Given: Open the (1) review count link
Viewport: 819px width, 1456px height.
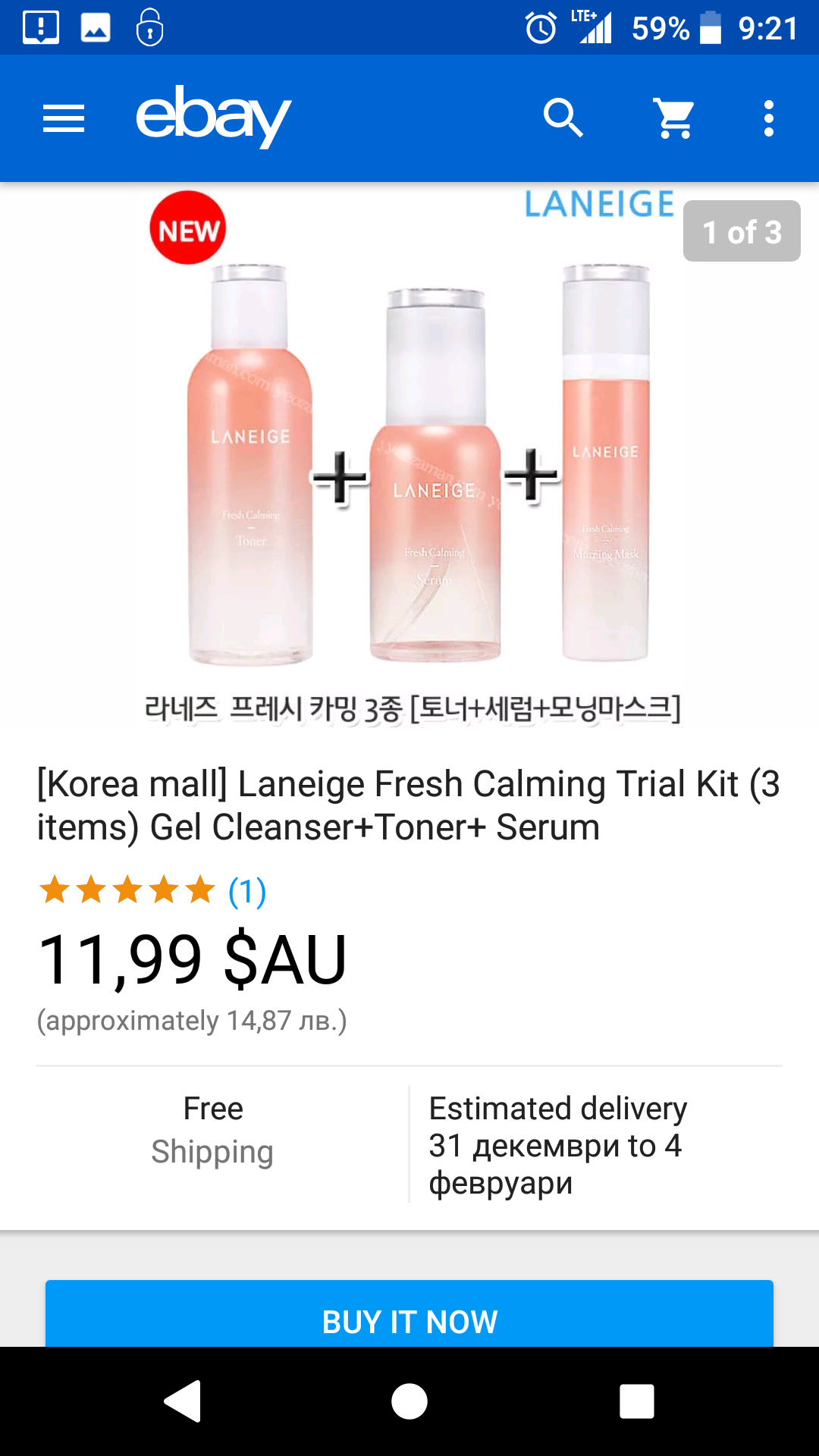Looking at the screenshot, I should tap(247, 891).
